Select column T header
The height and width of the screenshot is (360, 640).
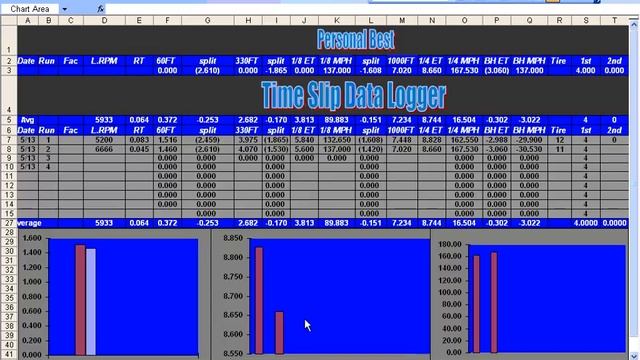click(x=614, y=20)
